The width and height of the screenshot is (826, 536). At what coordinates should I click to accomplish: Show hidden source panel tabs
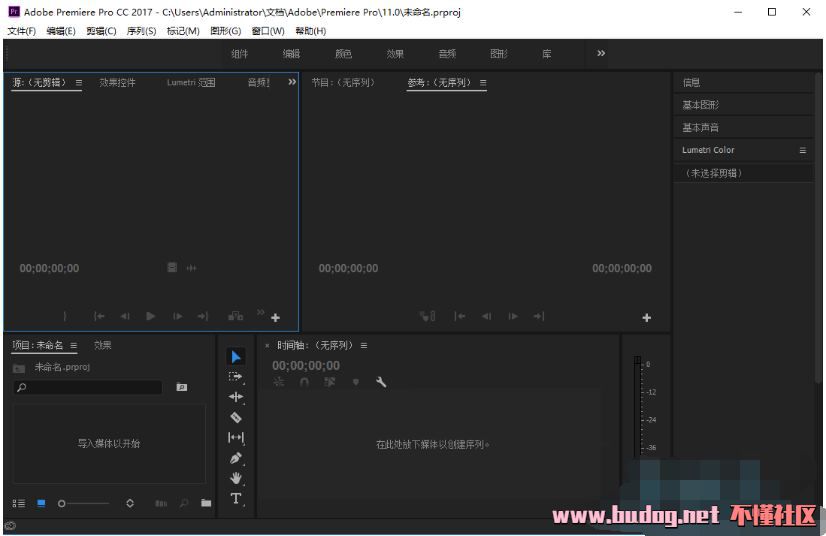(x=292, y=82)
